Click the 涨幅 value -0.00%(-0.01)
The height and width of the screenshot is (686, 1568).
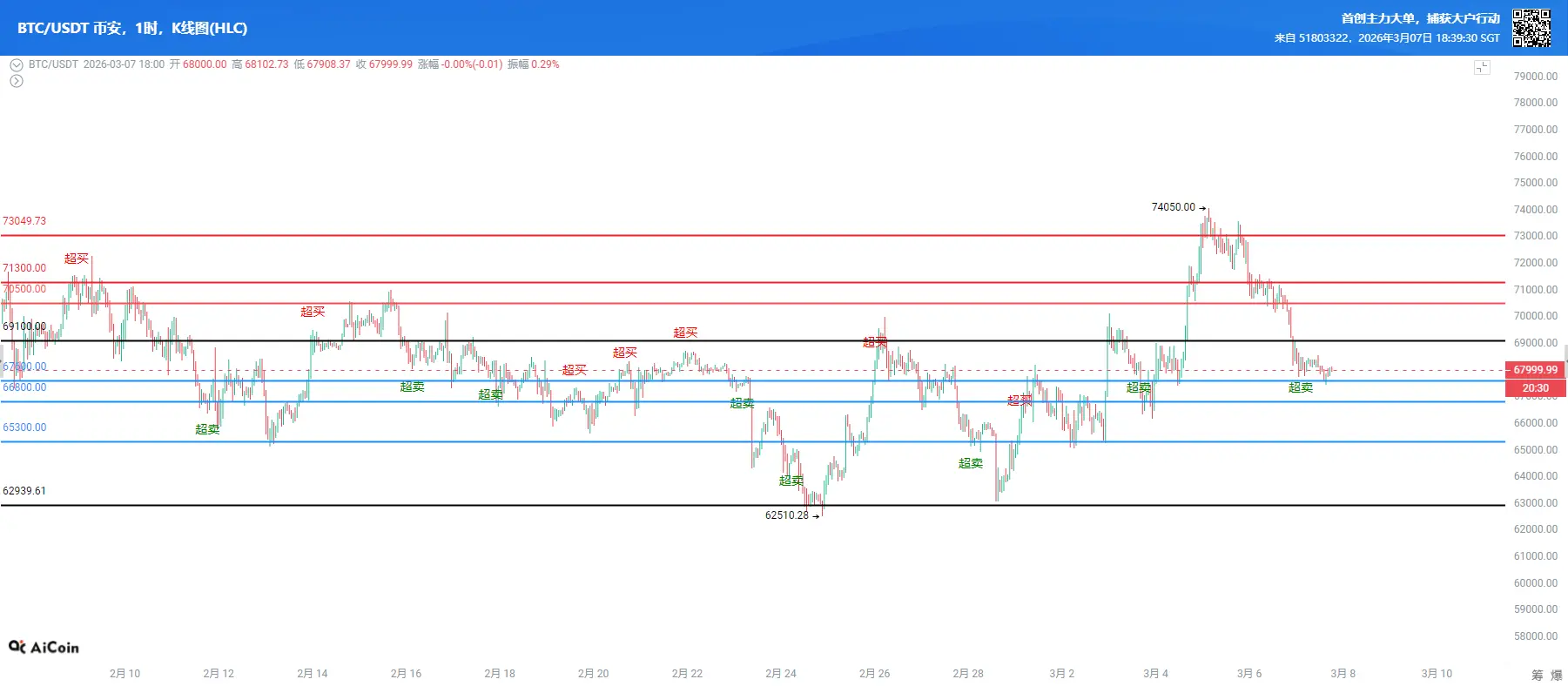coord(472,64)
